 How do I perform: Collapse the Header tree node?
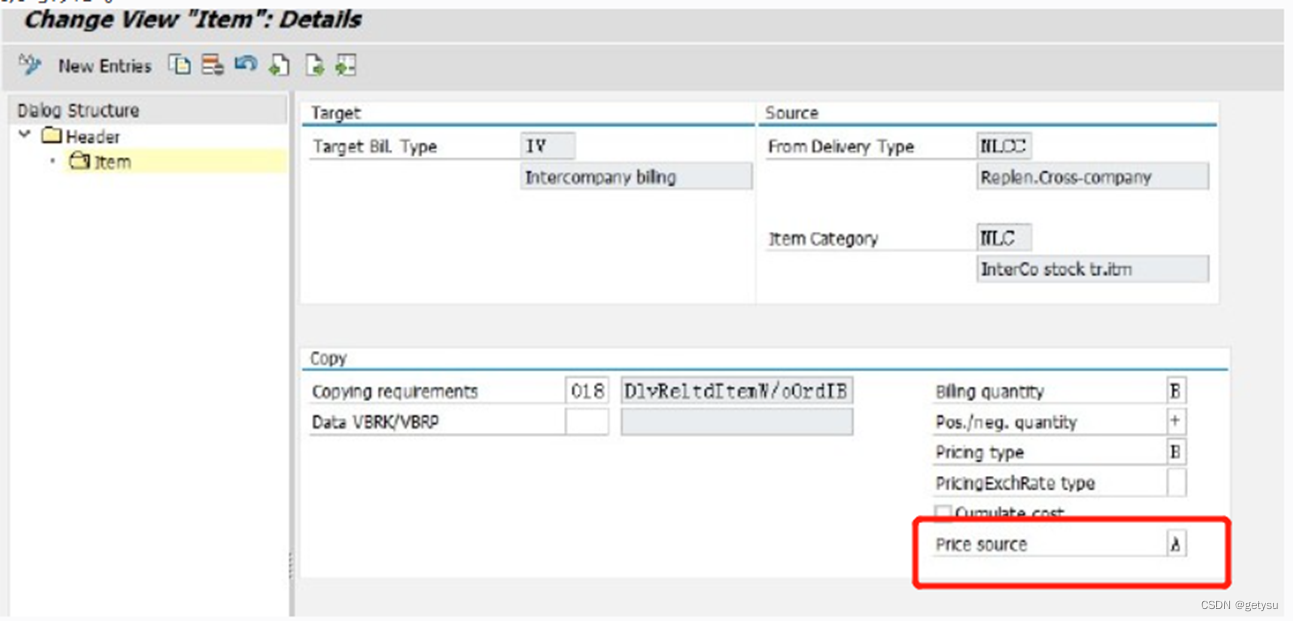pyautogui.click(x=22, y=134)
